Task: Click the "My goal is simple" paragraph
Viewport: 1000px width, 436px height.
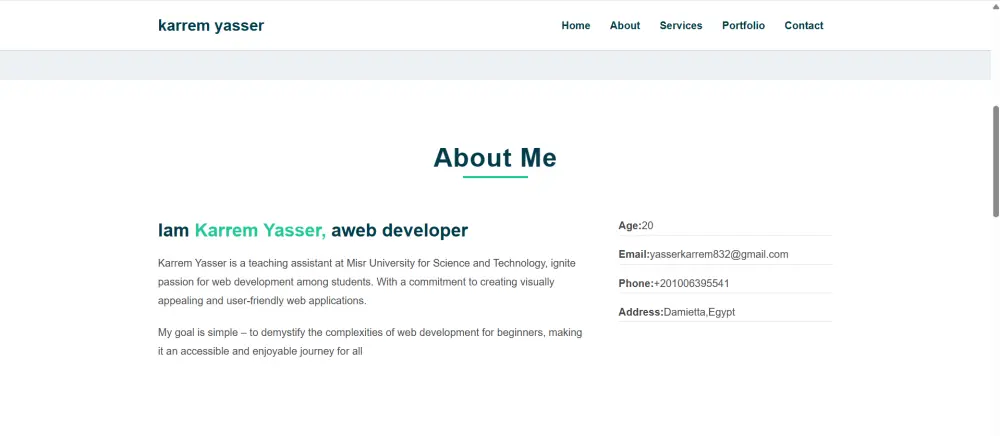Action: [369, 342]
